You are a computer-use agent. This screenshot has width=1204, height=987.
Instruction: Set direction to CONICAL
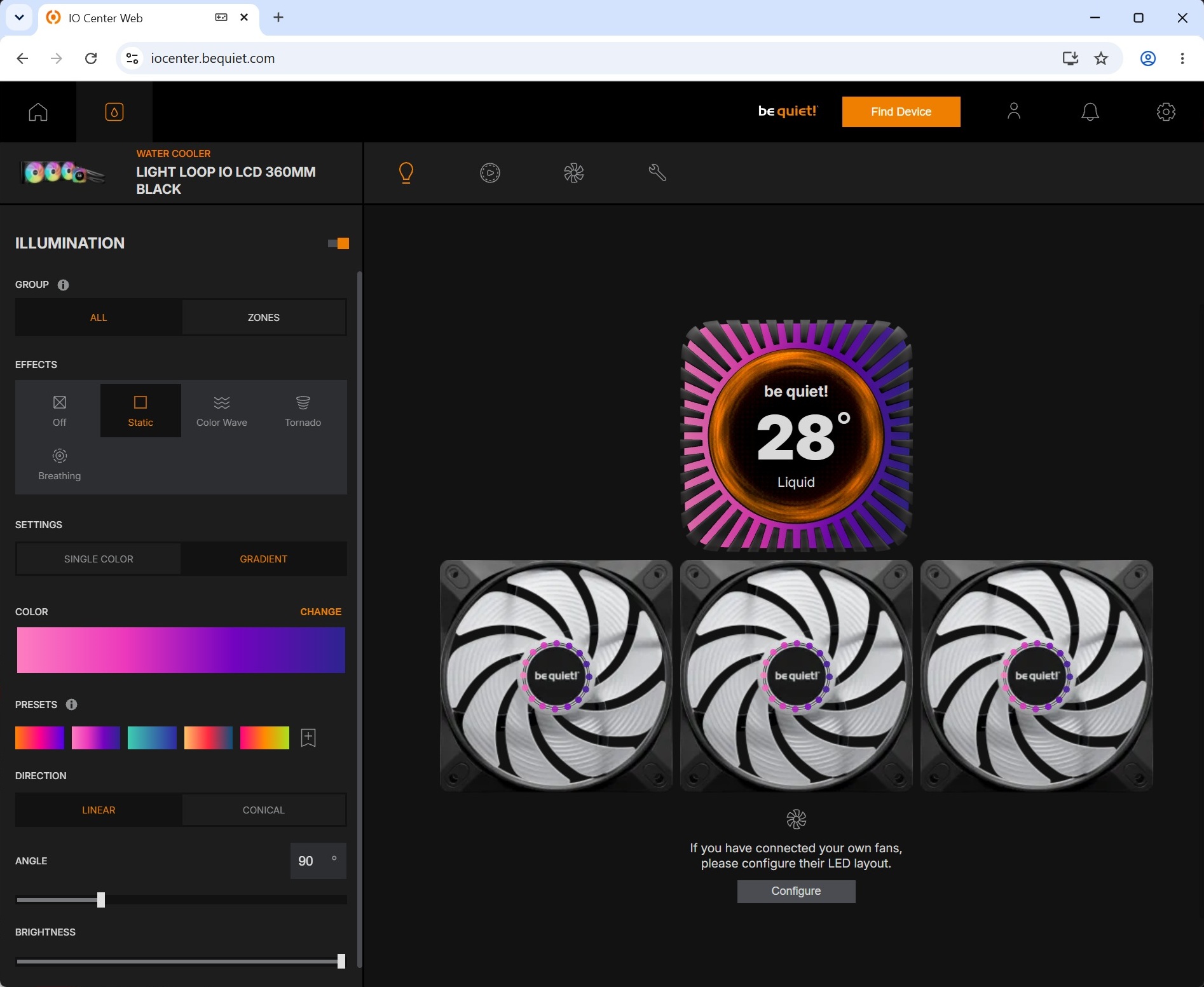pyautogui.click(x=264, y=810)
